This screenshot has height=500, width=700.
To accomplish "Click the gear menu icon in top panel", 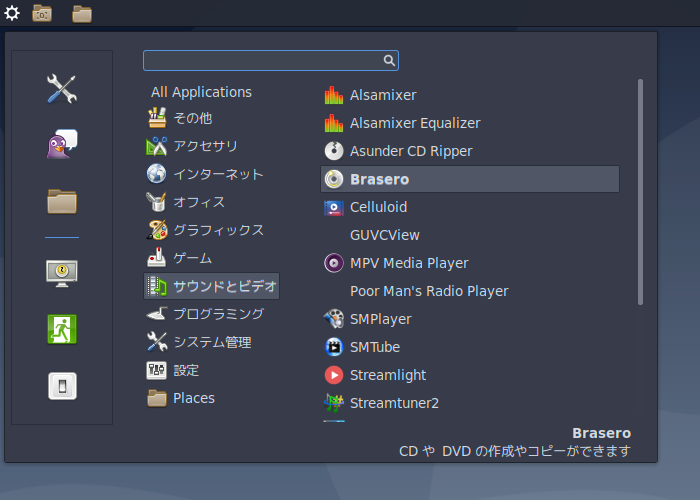I will [x=12, y=13].
